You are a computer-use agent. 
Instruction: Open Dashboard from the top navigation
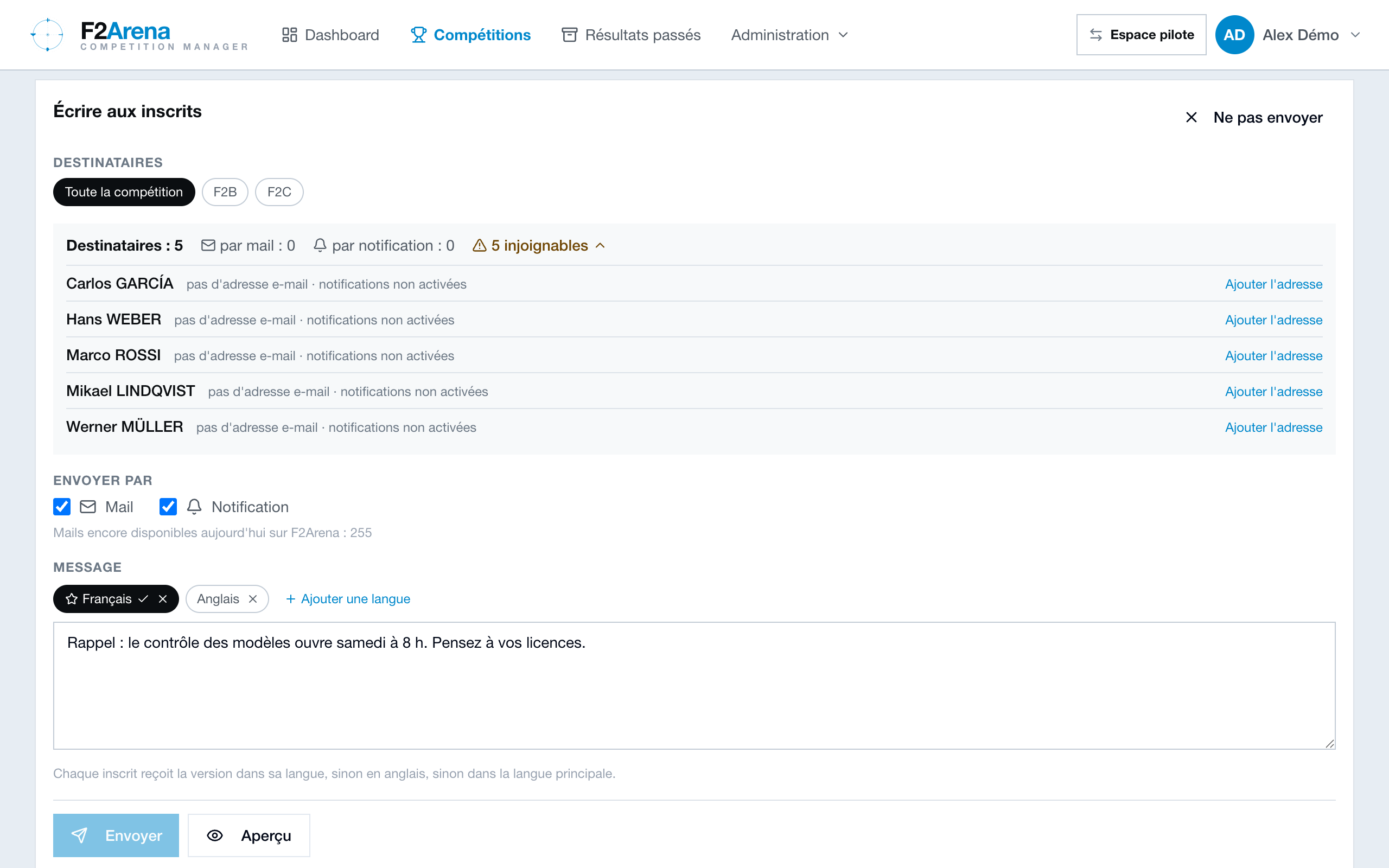pyautogui.click(x=330, y=35)
